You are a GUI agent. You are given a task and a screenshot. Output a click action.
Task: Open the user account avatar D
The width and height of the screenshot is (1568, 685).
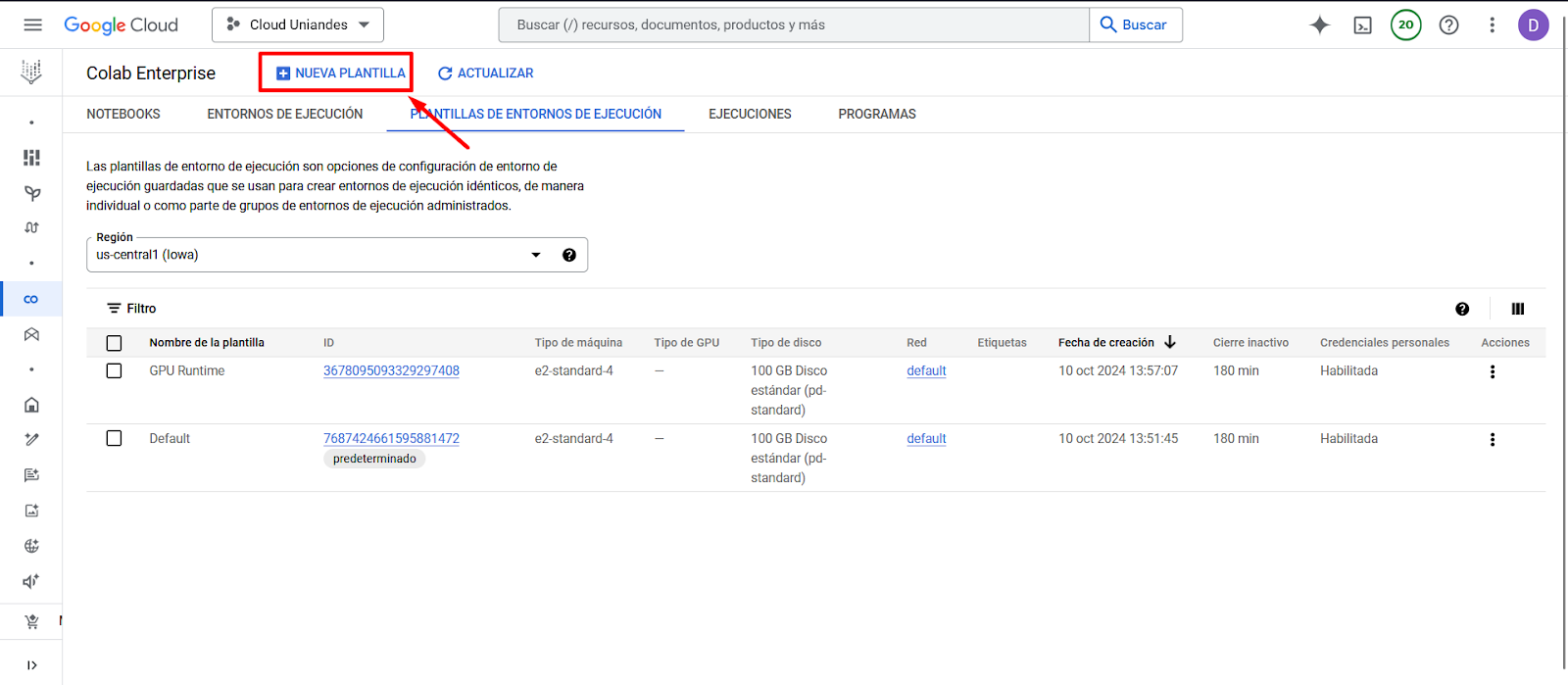click(x=1534, y=24)
